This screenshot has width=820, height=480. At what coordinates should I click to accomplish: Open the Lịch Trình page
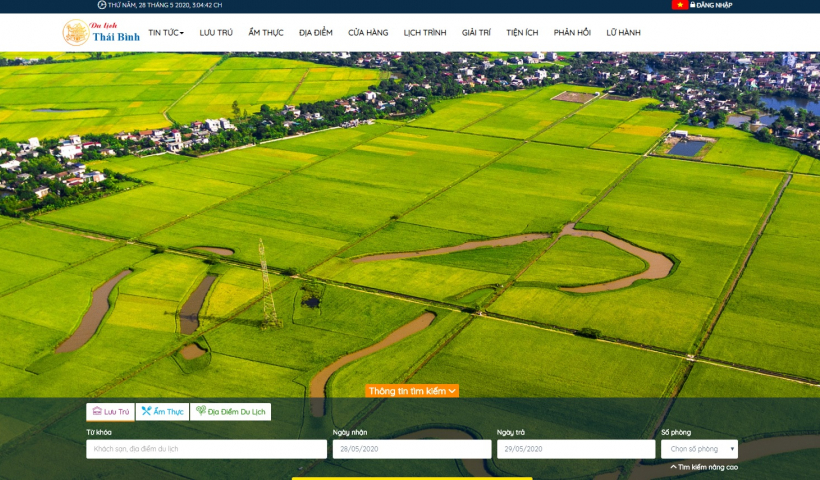pos(425,33)
